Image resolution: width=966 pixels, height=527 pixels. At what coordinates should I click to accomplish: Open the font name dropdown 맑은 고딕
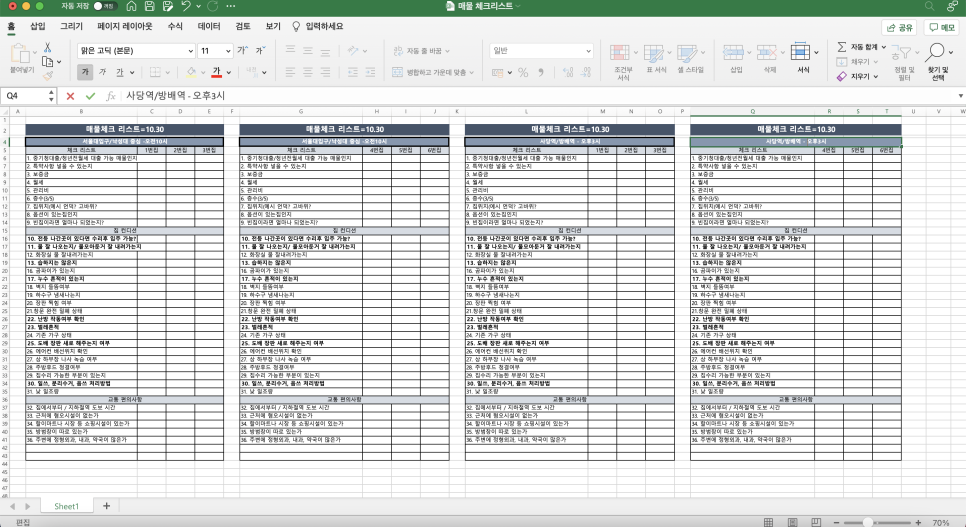pos(190,51)
